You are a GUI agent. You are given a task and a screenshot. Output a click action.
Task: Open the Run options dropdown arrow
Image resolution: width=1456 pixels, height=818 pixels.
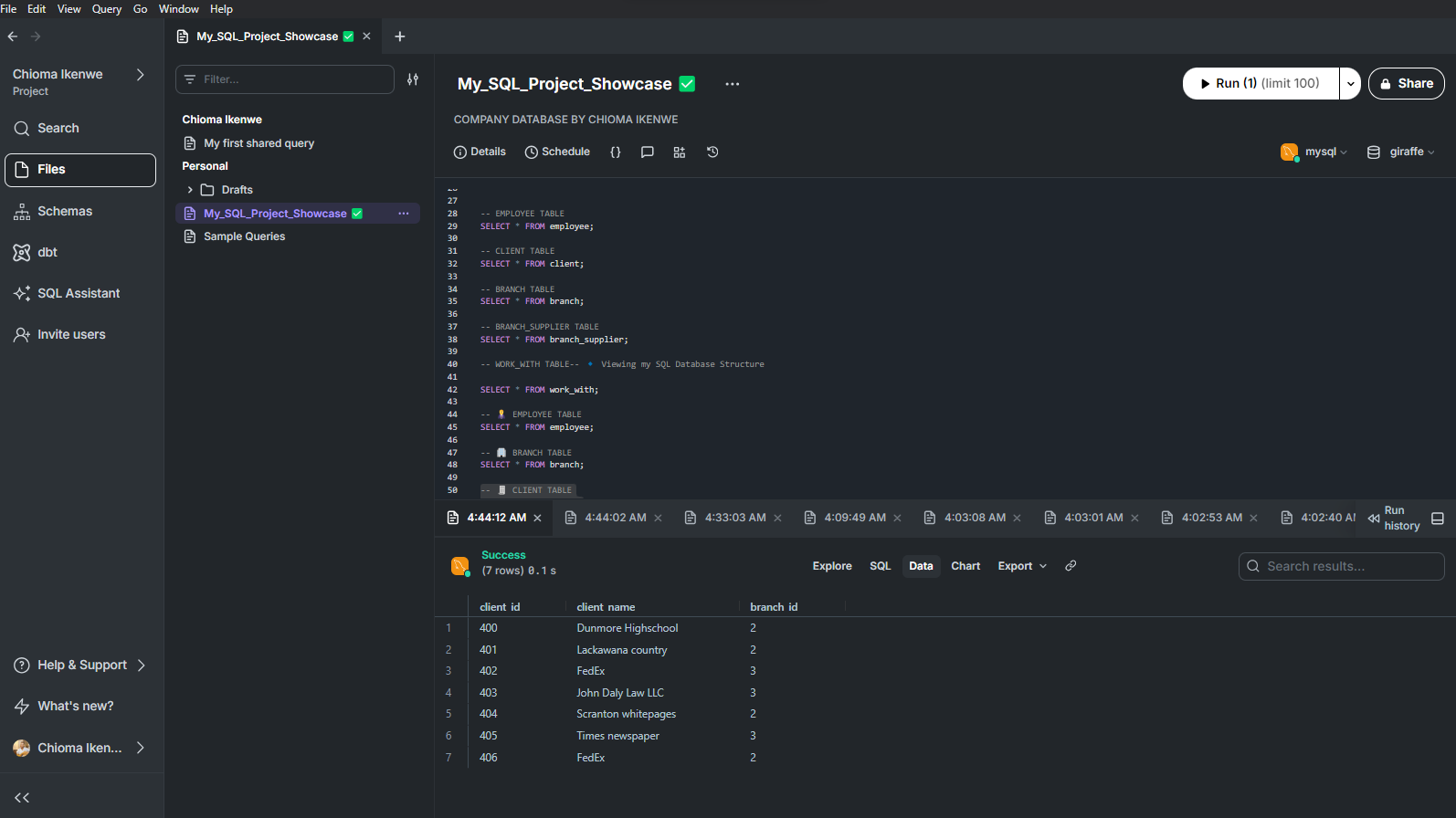1350,84
